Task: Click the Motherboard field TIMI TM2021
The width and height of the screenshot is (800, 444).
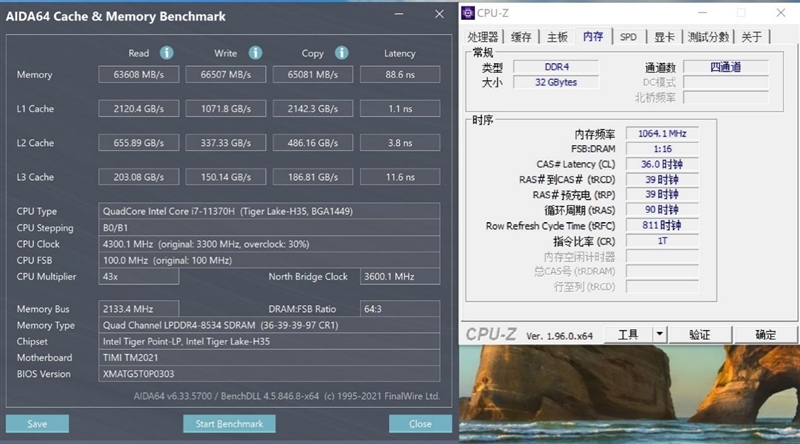Action: pyautogui.click(x=269, y=358)
